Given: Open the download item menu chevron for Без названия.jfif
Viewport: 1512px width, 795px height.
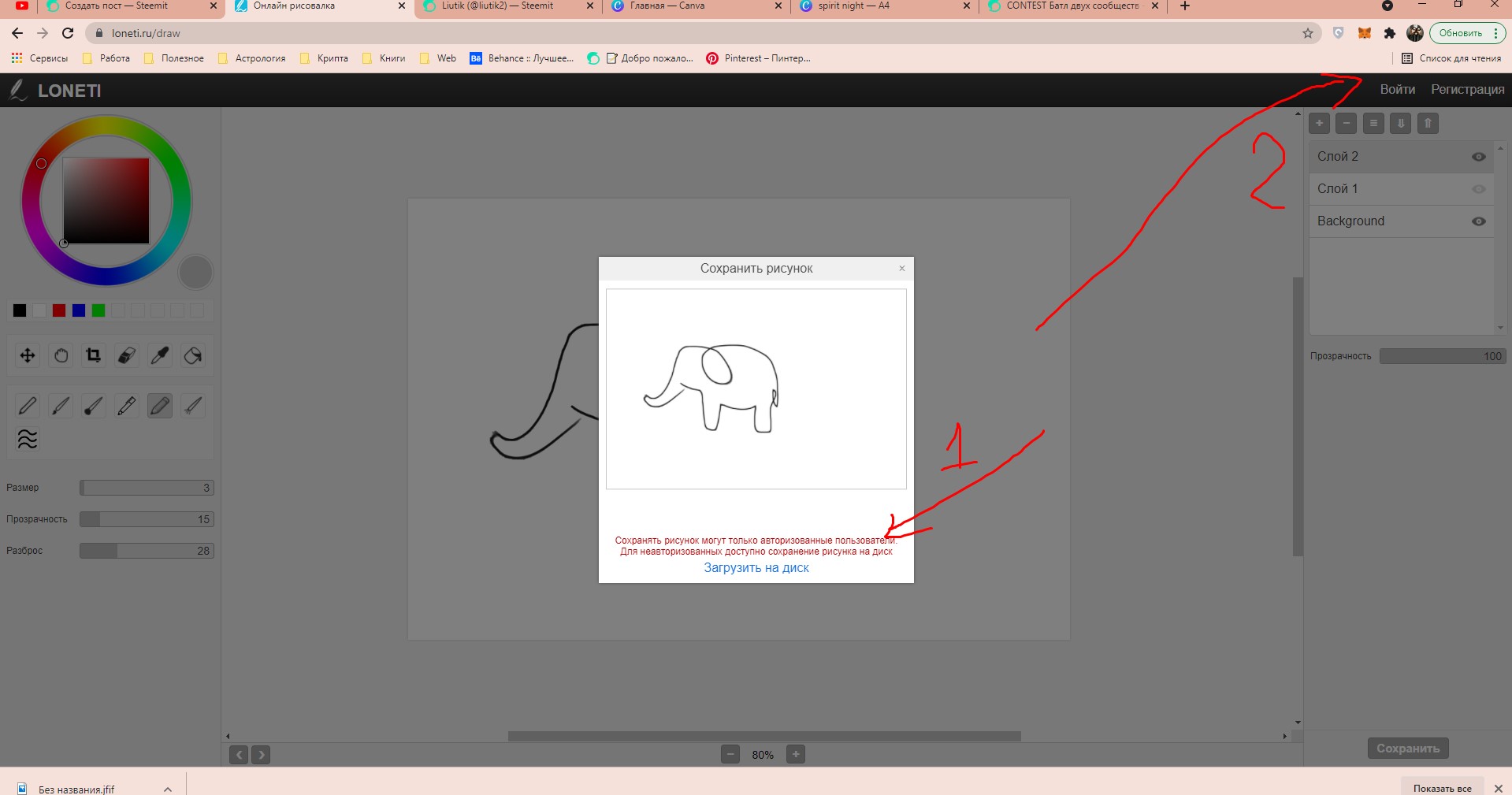Looking at the screenshot, I should point(168,789).
